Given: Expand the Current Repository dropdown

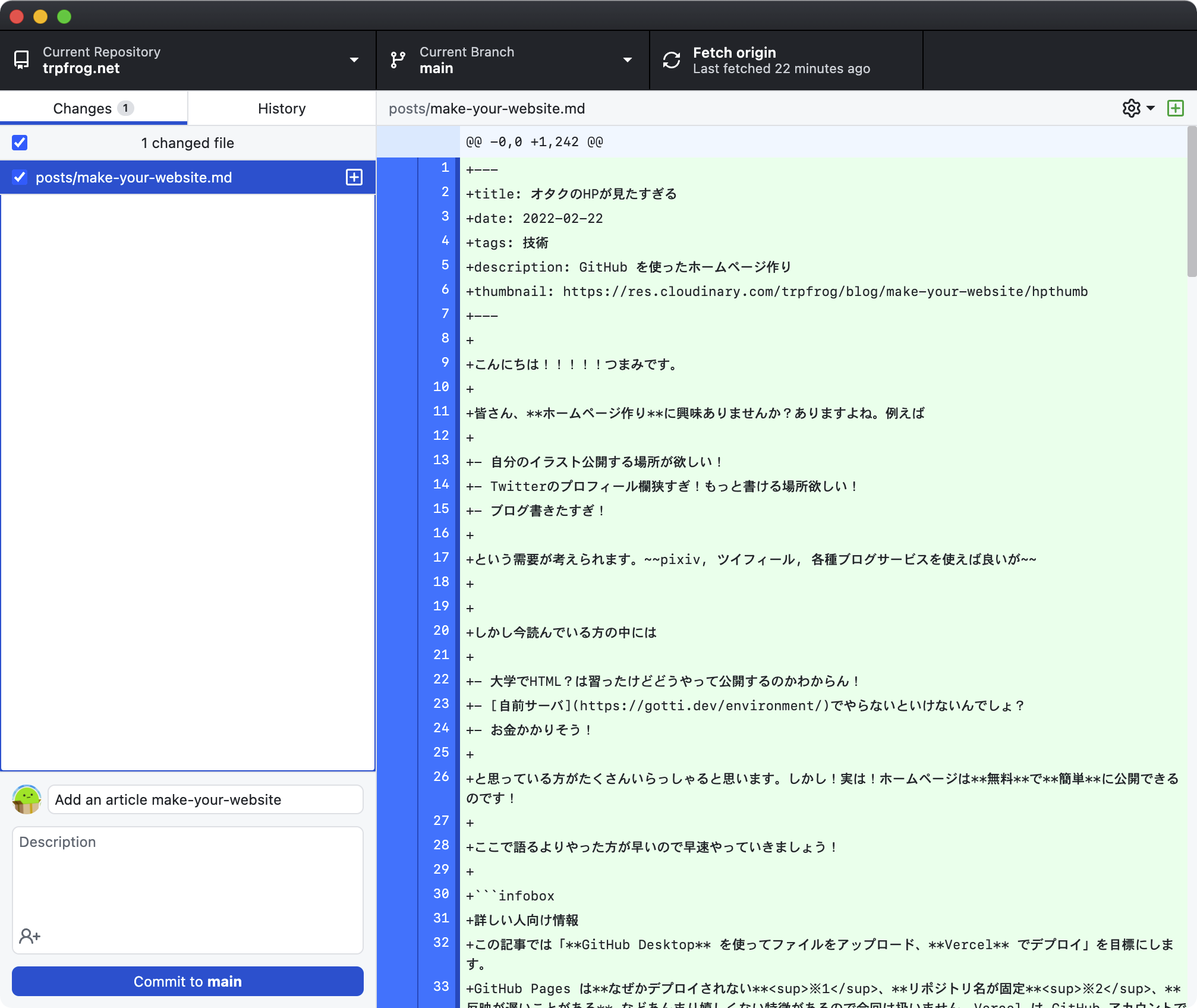Looking at the screenshot, I should click(x=354, y=60).
